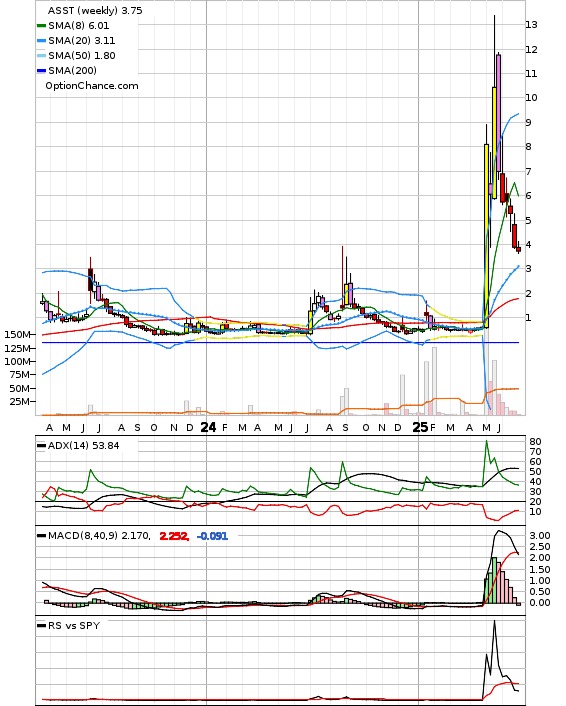Click the RS vs SPY peak spike
The image size is (566, 706).
pyautogui.click(x=494, y=622)
